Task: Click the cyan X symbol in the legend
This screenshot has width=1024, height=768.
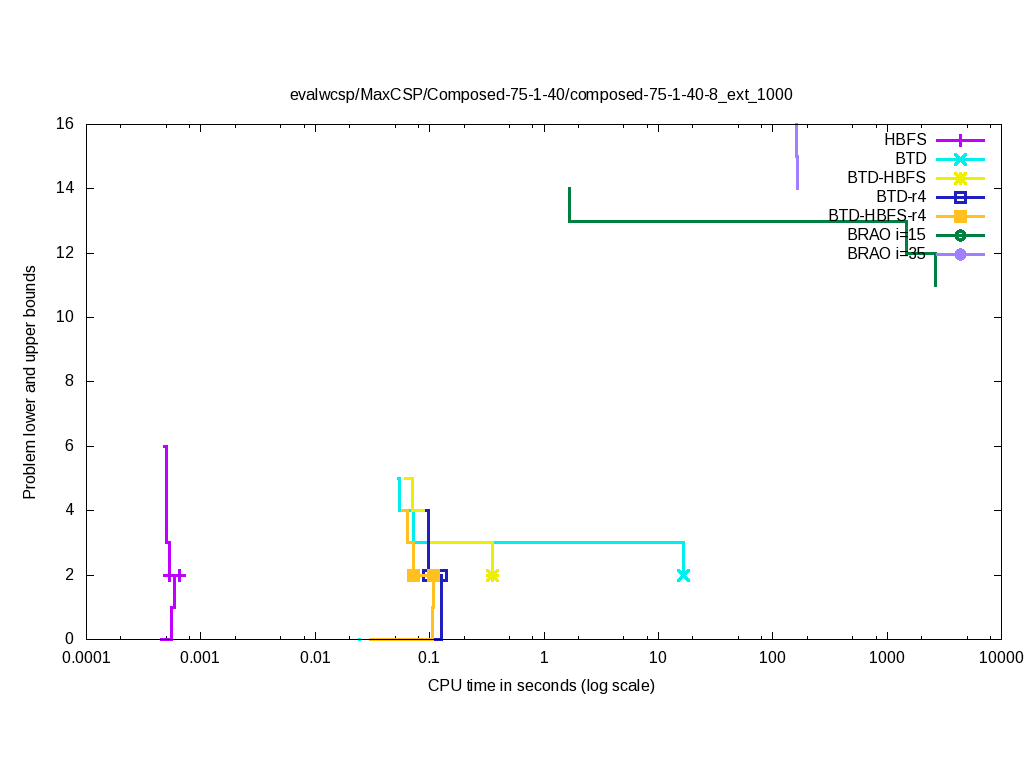Action: click(960, 159)
